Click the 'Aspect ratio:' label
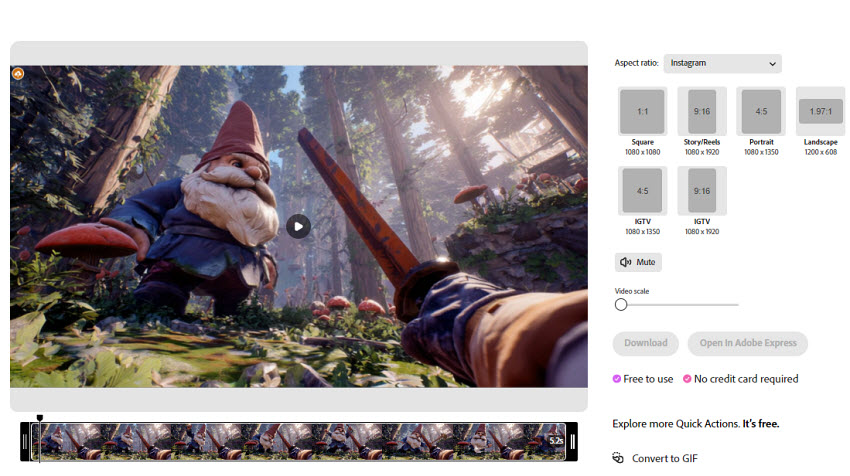 pos(636,63)
